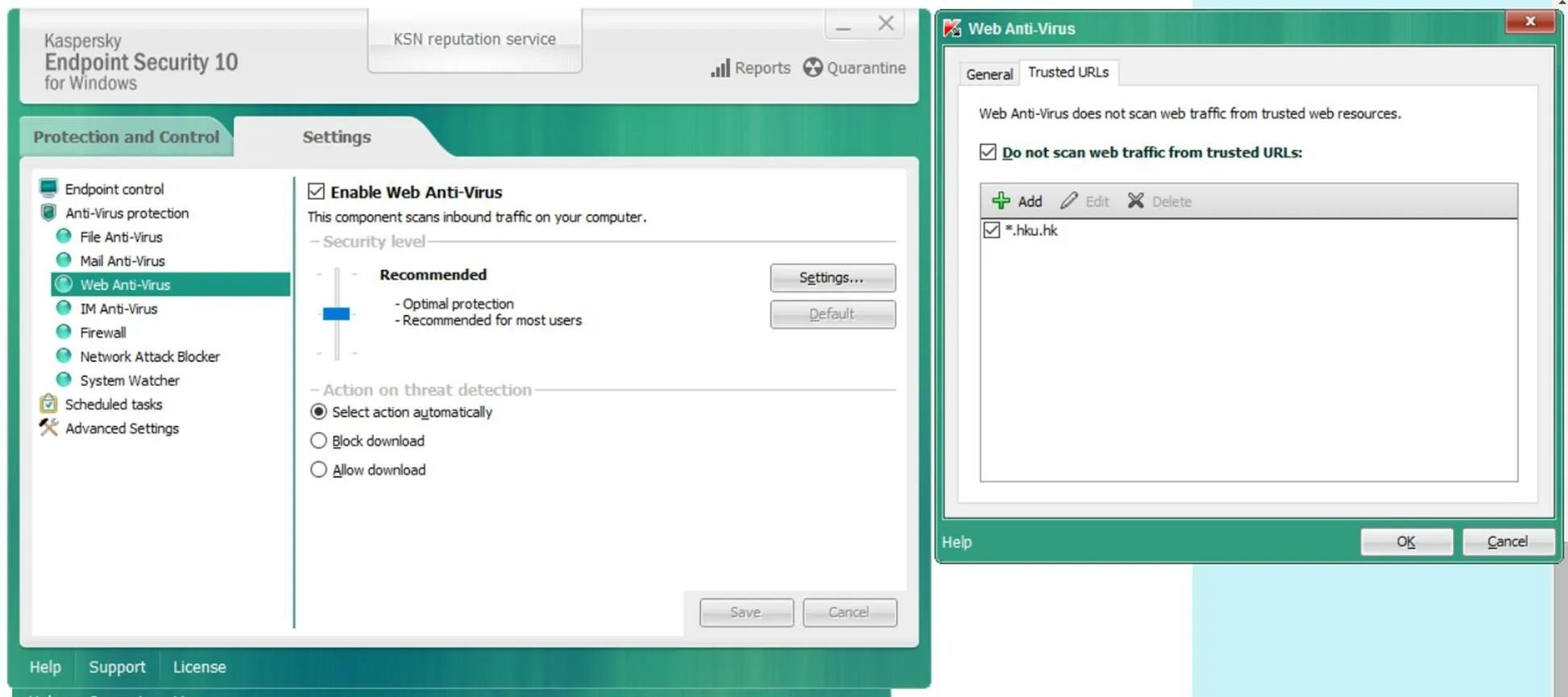Viewport: 1568px width, 697px height.
Task: Click the Network Attack Blocker circle icon
Action: [64, 355]
